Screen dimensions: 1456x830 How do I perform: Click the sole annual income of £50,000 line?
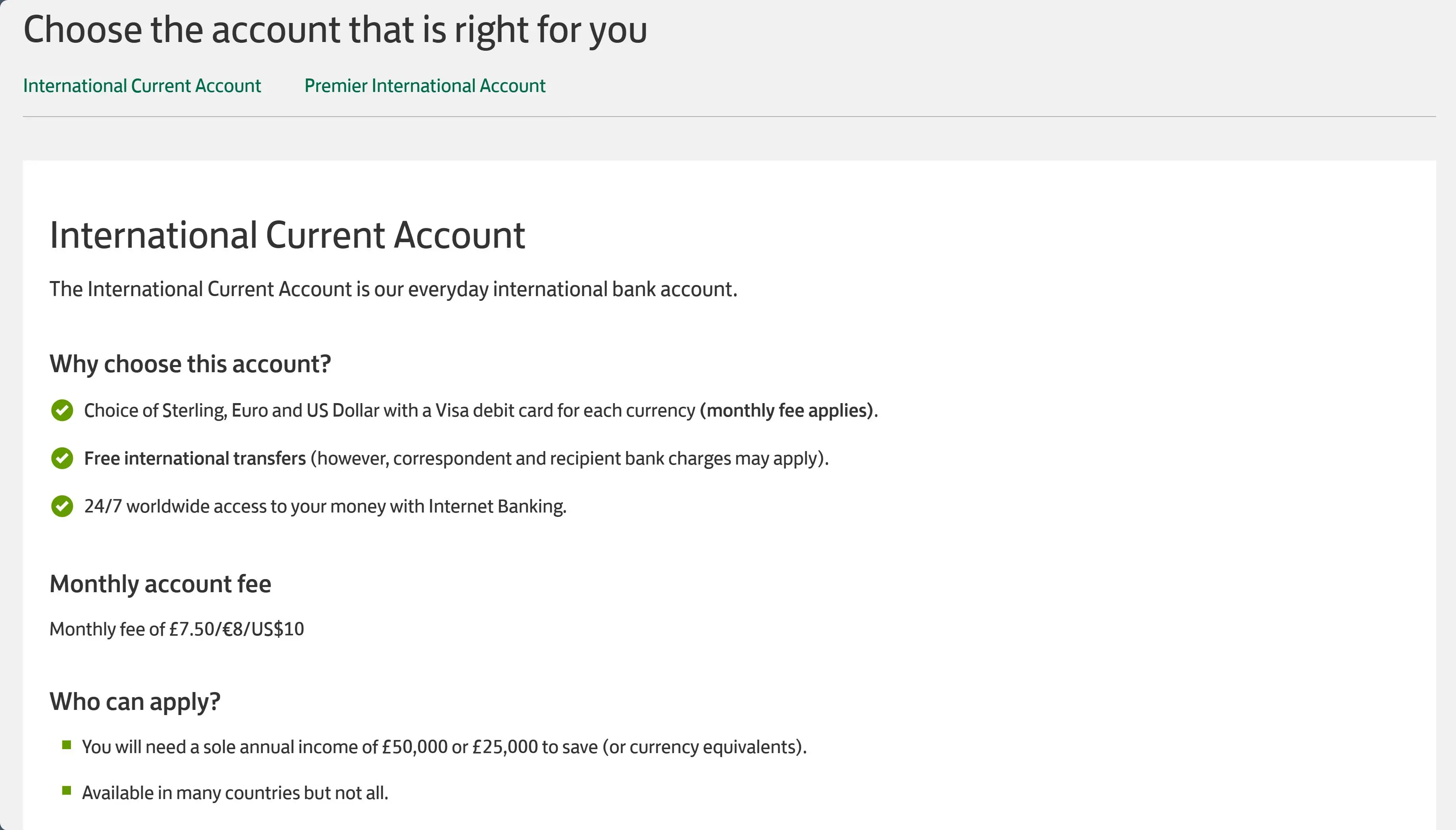[445, 747]
